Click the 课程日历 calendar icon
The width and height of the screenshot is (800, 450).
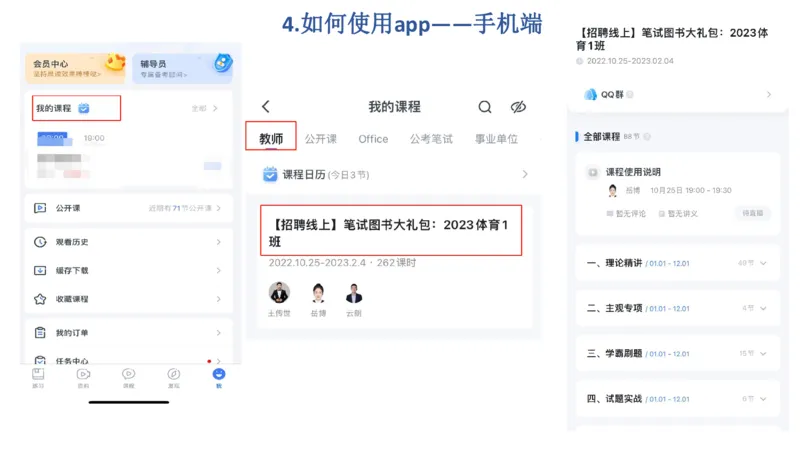pyautogui.click(x=270, y=174)
